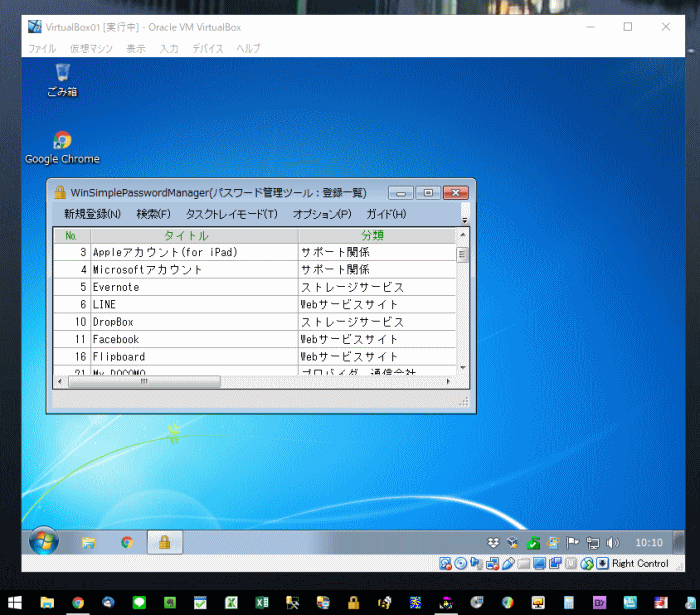The height and width of the screenshot is (615, 700).
Task: Click the list's scroll down arrow
Action: (x=462, y=368)
